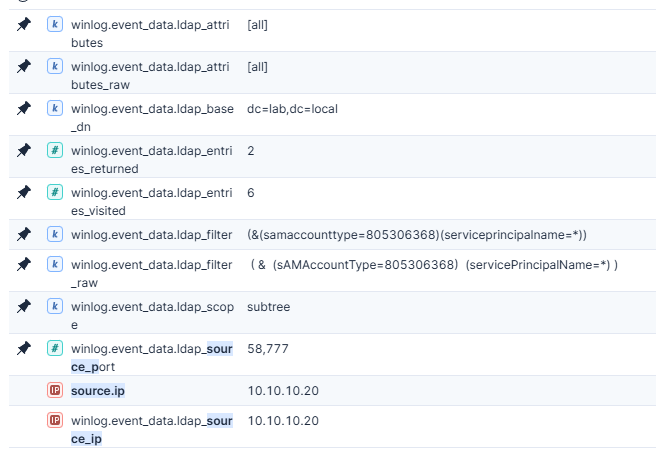Viewport: 656px width, 466px height.
Task: Unpin the ldap_attributes field row
Action: [x=24, y=24]
